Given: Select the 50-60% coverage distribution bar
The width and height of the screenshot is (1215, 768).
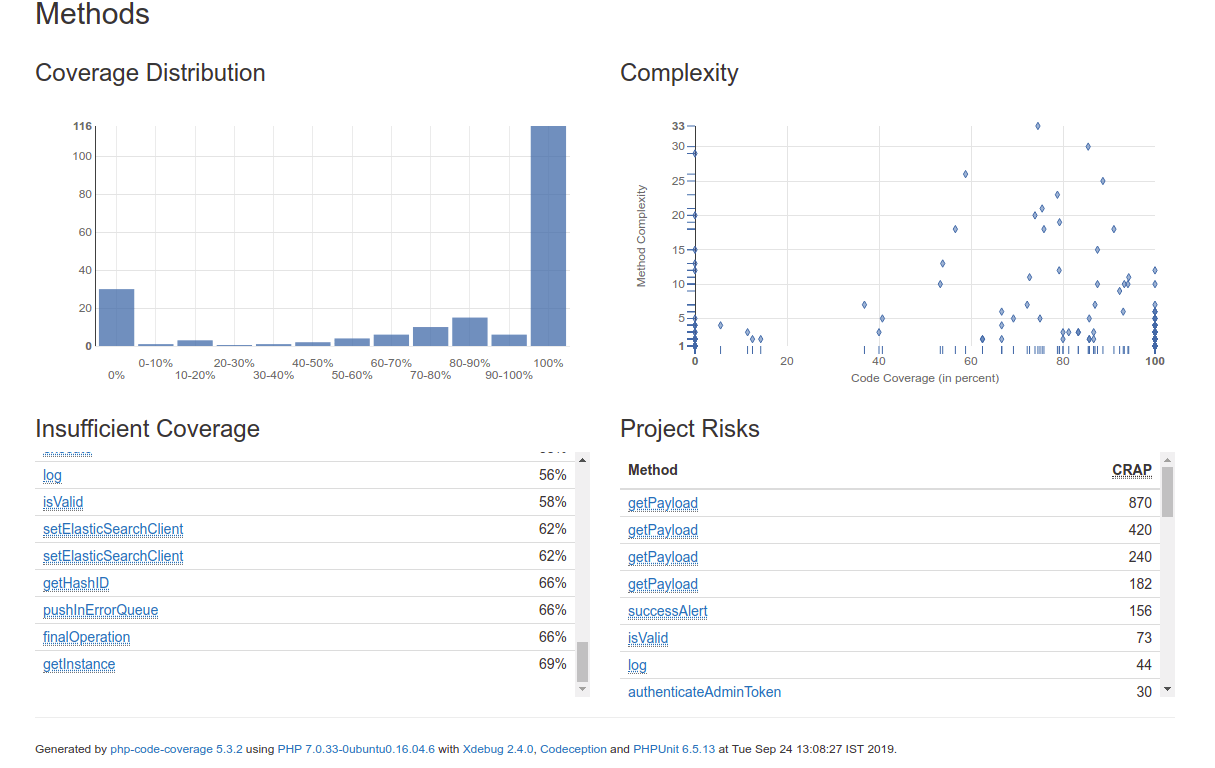Looking at the screenshot, I should [352, 342].
